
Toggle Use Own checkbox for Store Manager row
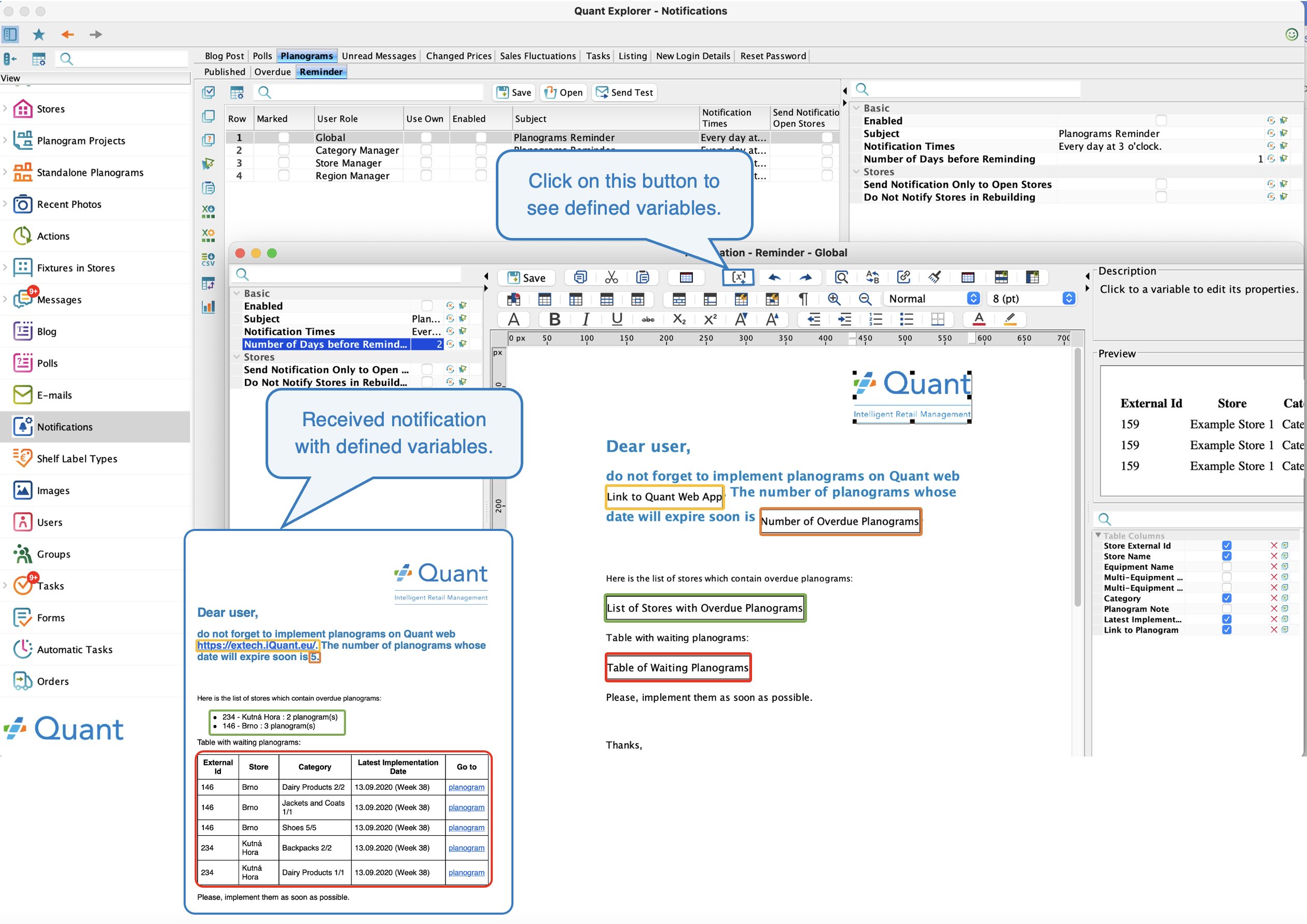(426, 163)
